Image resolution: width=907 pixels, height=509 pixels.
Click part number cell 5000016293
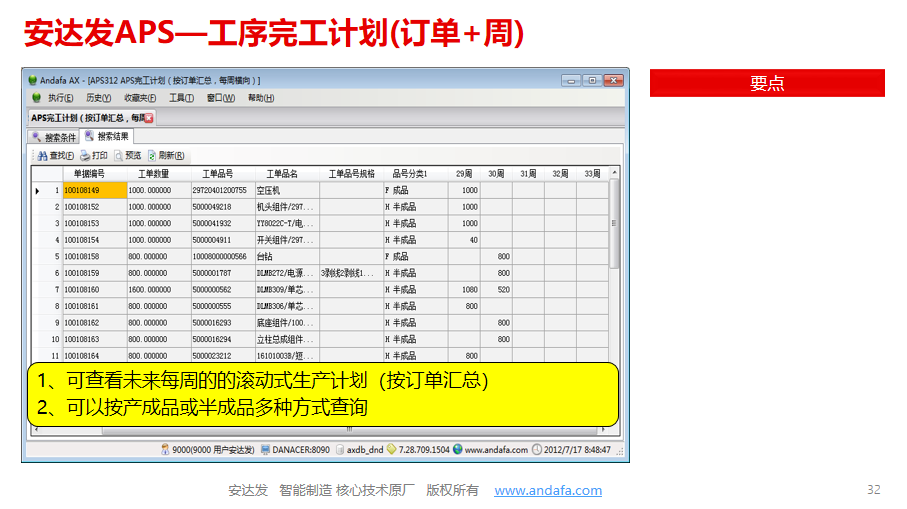[223, 323]
